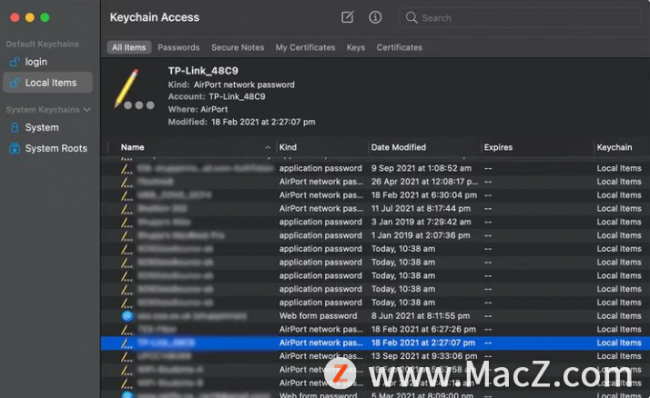Select row modified 3 Jan 2019 at 7:29:42 am
The image size is (650, 398).
coord(375,222)
